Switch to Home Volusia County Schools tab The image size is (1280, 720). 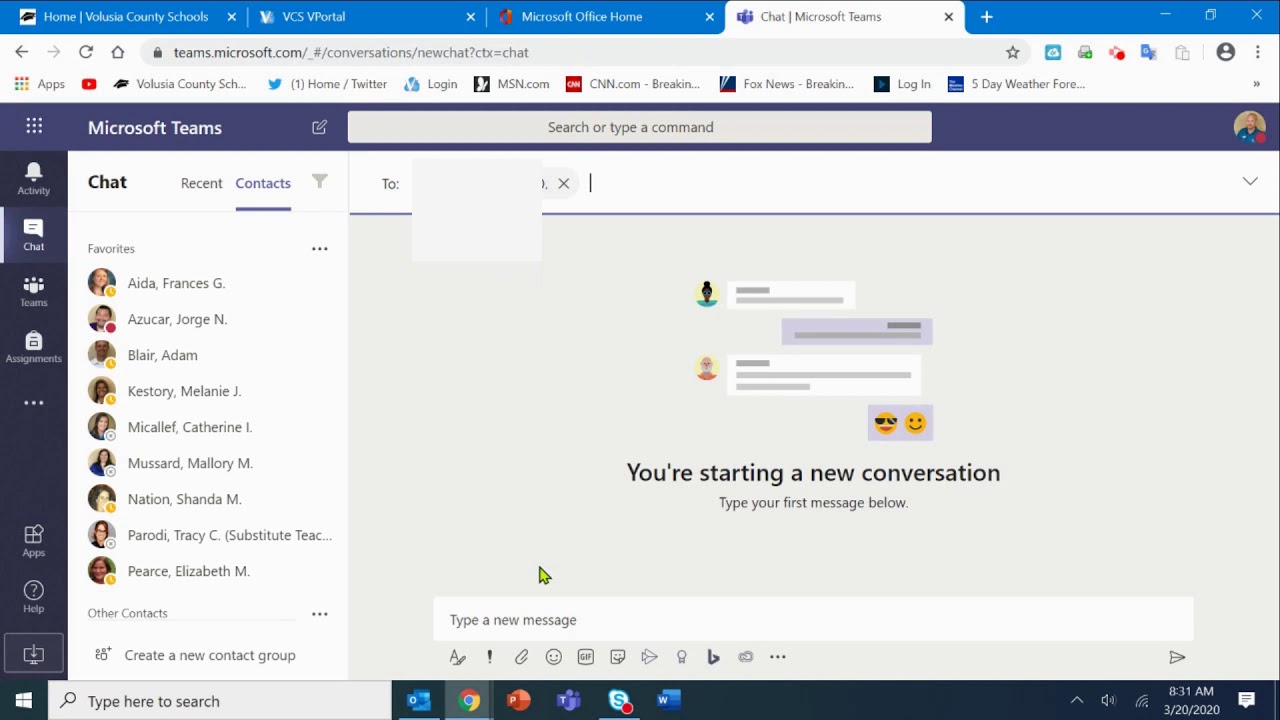point(128,16)
